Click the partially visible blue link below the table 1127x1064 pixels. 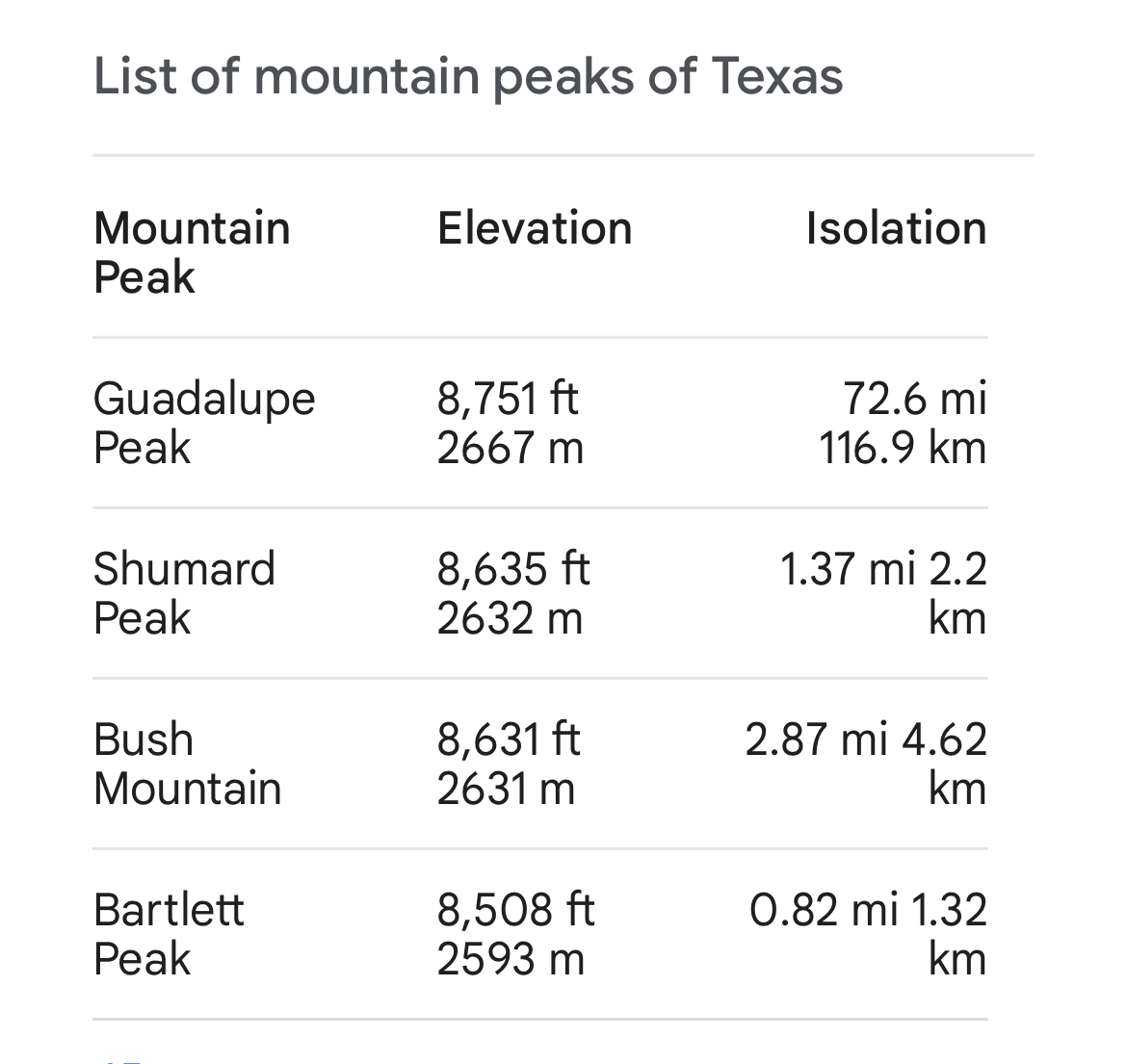point(123,1059)
